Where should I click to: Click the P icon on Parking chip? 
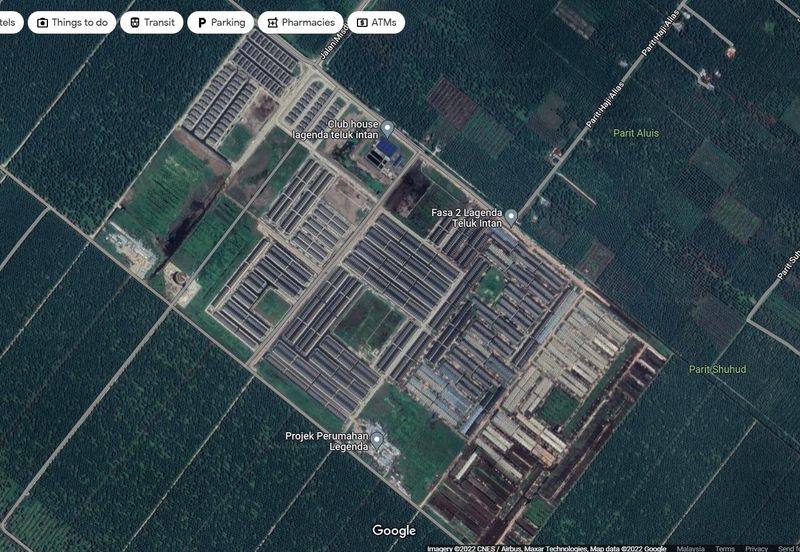coord(202,22)
